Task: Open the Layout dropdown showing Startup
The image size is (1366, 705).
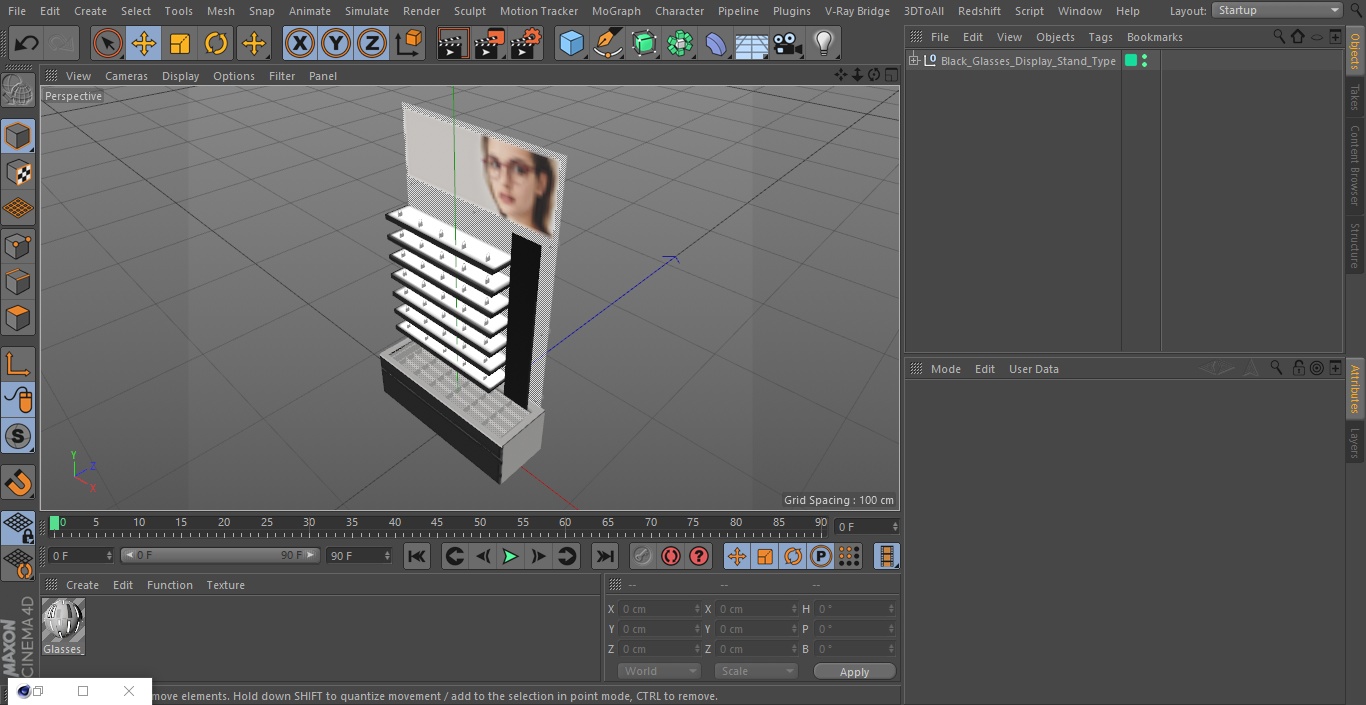Action: pyautogui.click(x=1278, y=10)
